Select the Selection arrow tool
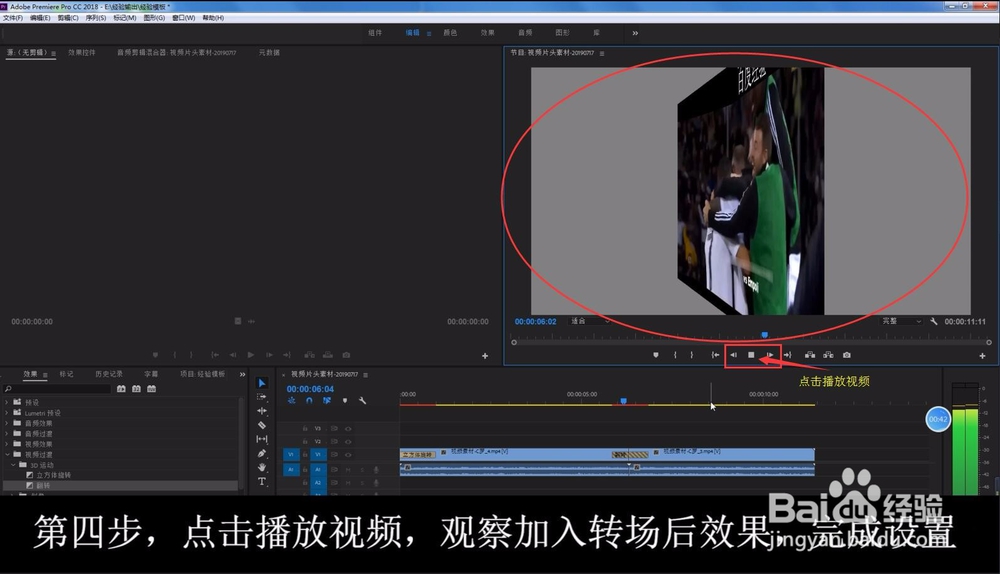Screen dimensions: 1000x574 click(x=261, y=383)
